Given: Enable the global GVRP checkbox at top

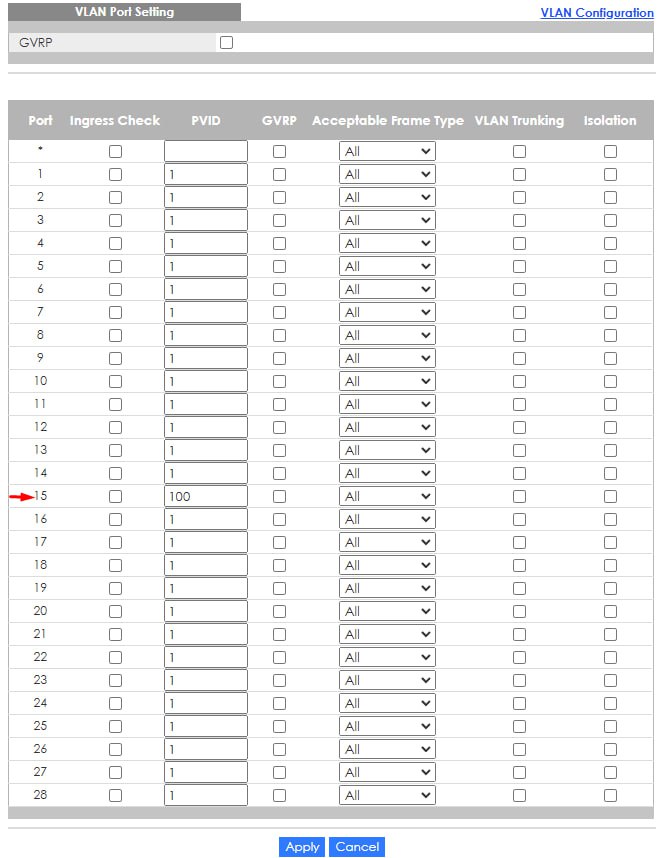Looking at the screenshot, I should (x=226, y=42).
